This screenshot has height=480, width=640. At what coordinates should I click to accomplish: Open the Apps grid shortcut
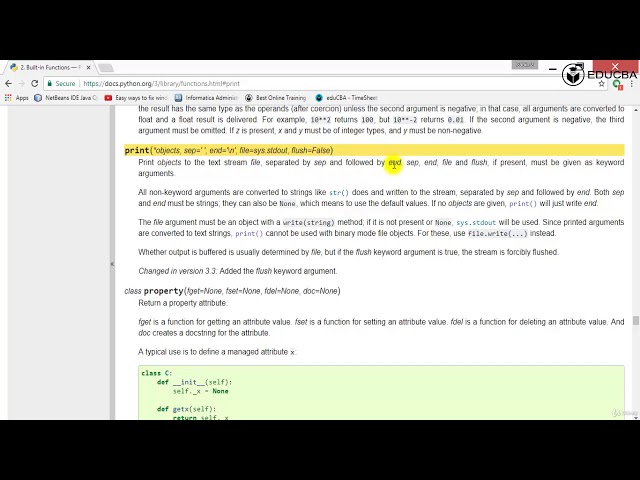coord(16,98)
